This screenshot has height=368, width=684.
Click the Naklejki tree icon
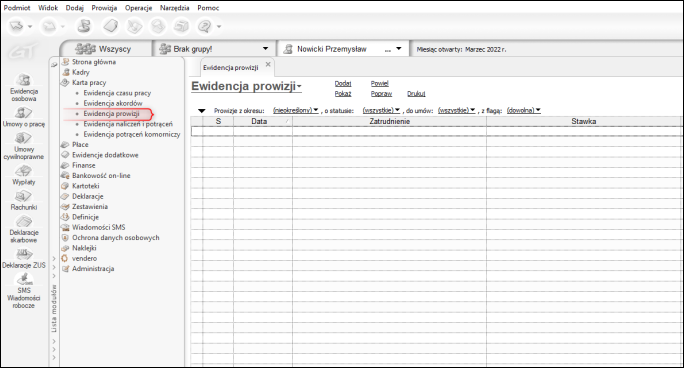(65, 248)
